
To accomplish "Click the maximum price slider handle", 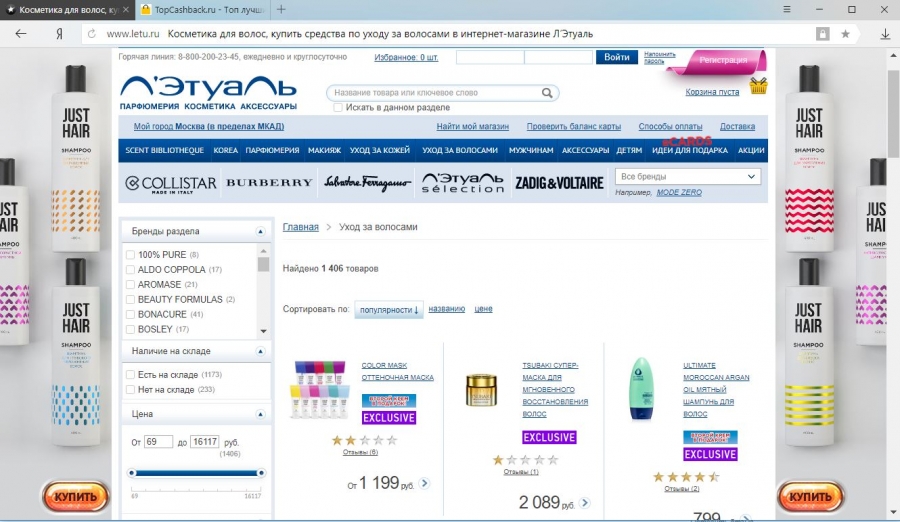I will [261, 473].
